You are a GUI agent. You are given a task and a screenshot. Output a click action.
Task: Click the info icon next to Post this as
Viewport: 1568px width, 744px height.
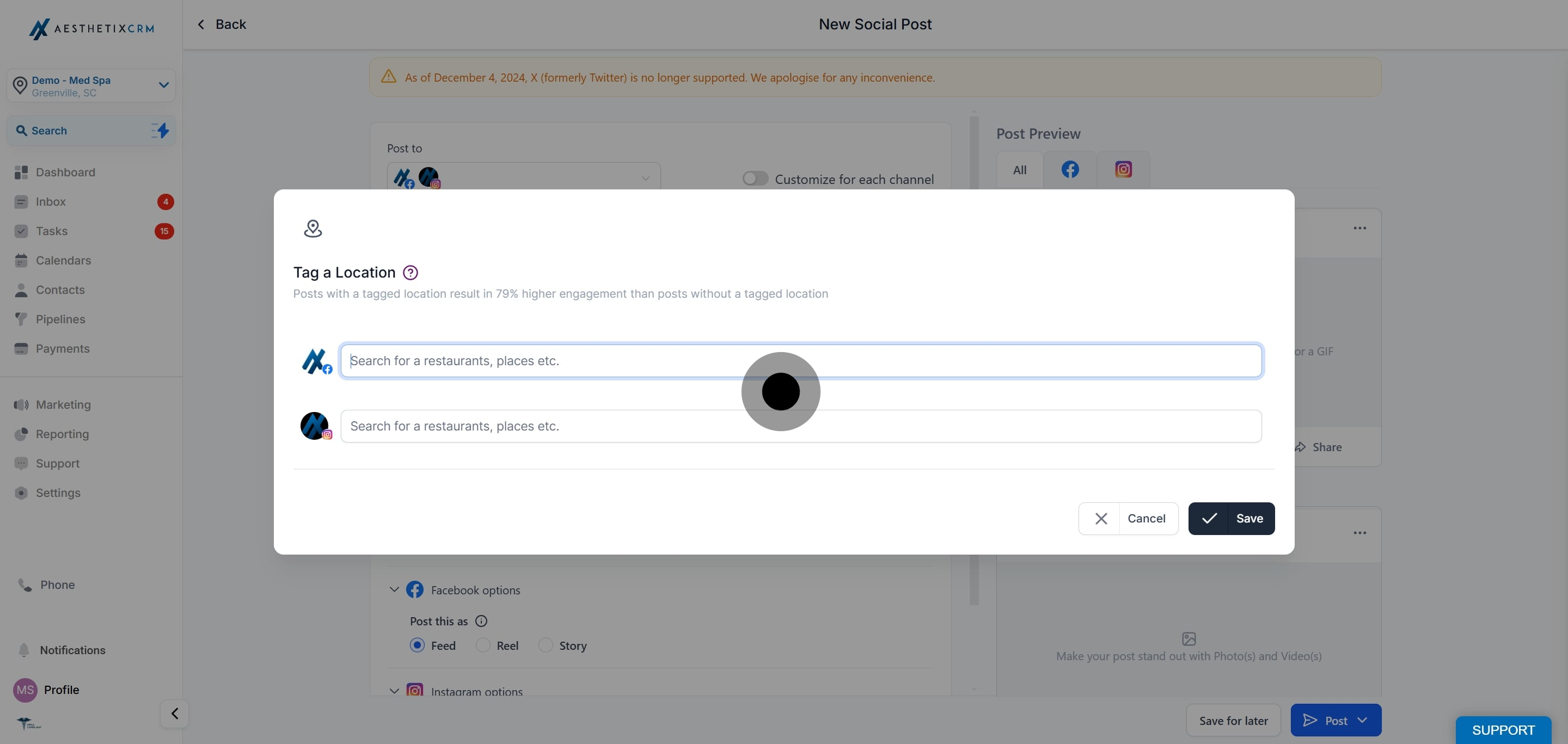481,621
